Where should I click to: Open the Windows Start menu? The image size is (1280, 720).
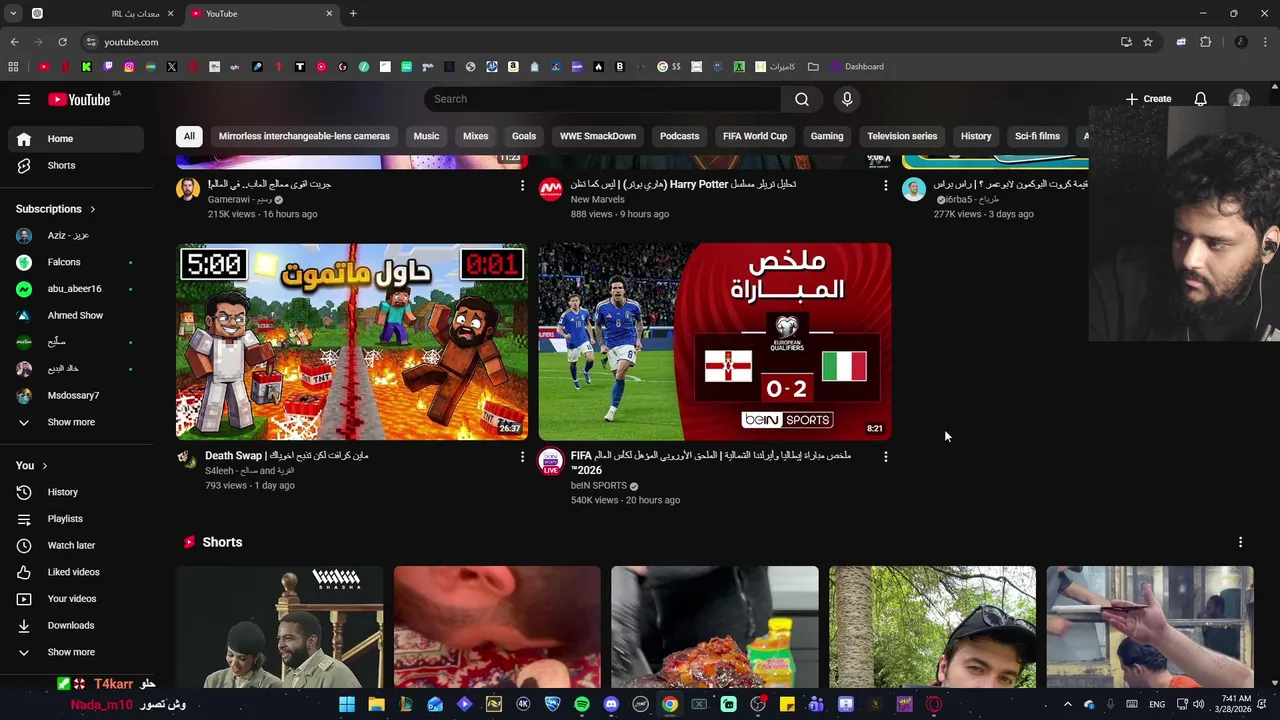point(347,704)
